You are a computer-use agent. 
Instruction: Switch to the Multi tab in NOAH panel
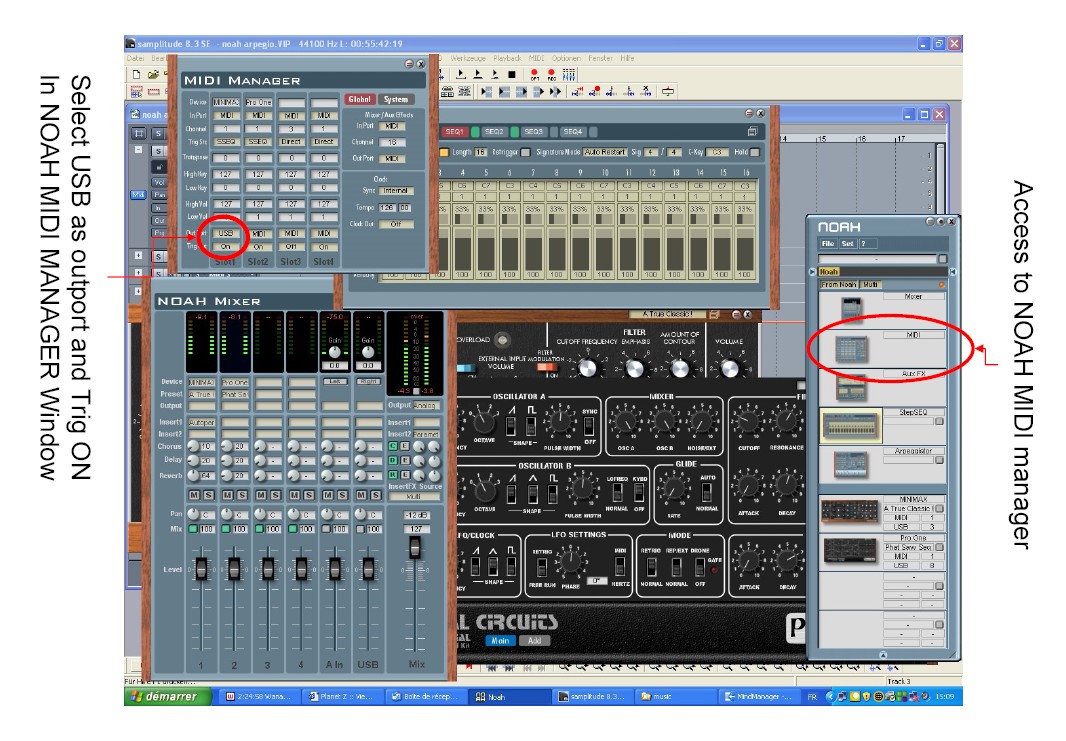click(870, 285)
